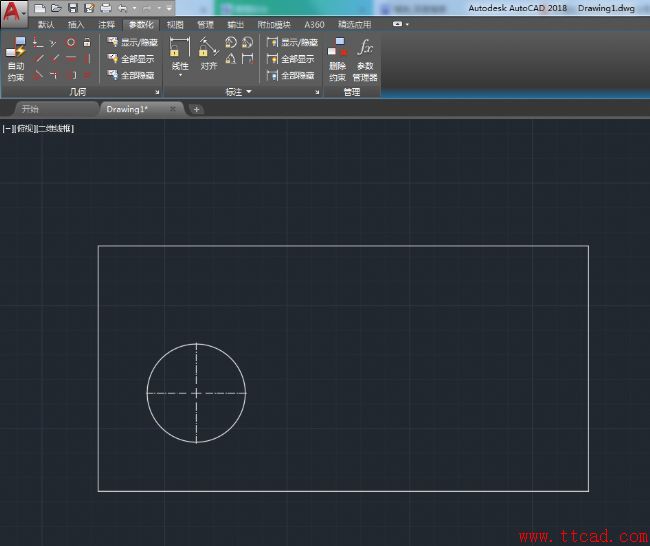
Task: Open 几何 panel constraint settings launcher
Action: coord(157,92)
